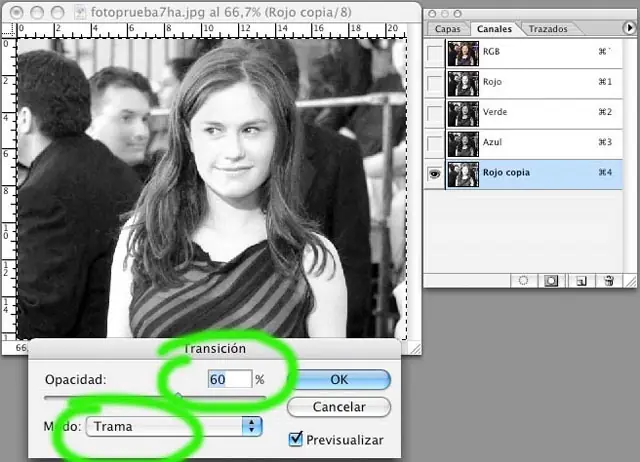Click the RGB channel name
Screen dimensions: 640x462
[491, 51]
